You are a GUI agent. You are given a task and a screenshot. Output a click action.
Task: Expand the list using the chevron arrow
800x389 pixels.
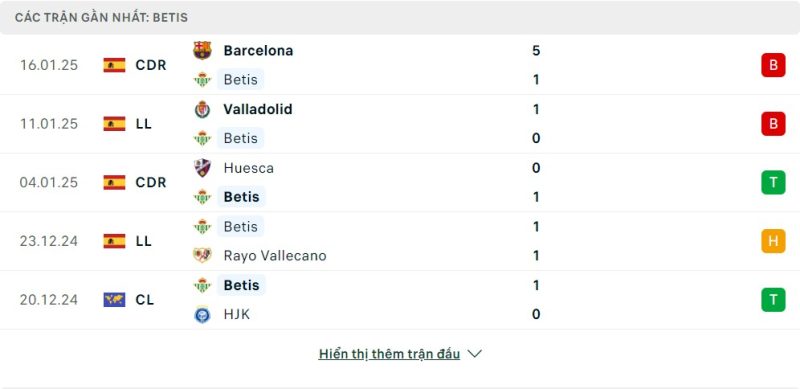click(x=474, y=354)
